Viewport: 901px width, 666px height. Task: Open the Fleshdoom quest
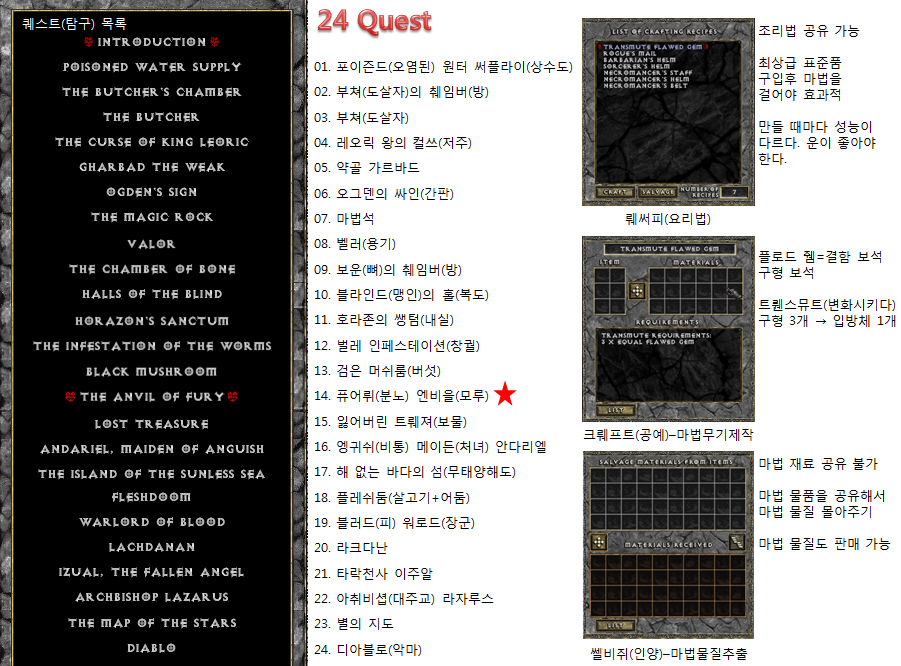(x=152, y=497)
